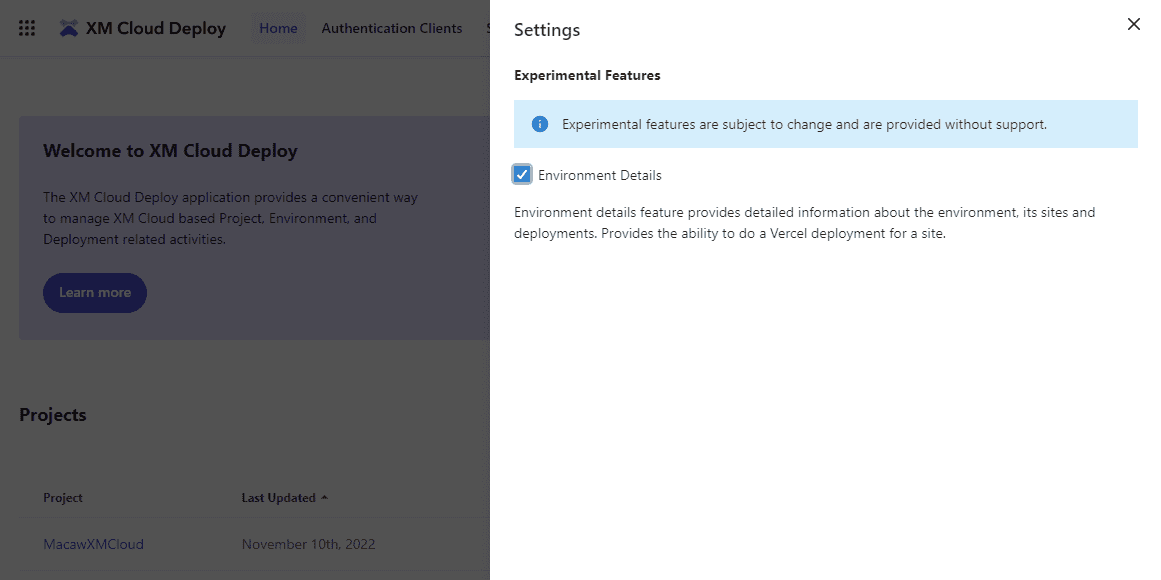Open the MacawXMCloud project link
The width and height of the screenshot is (1161, 580).
[x=93, y=544]
